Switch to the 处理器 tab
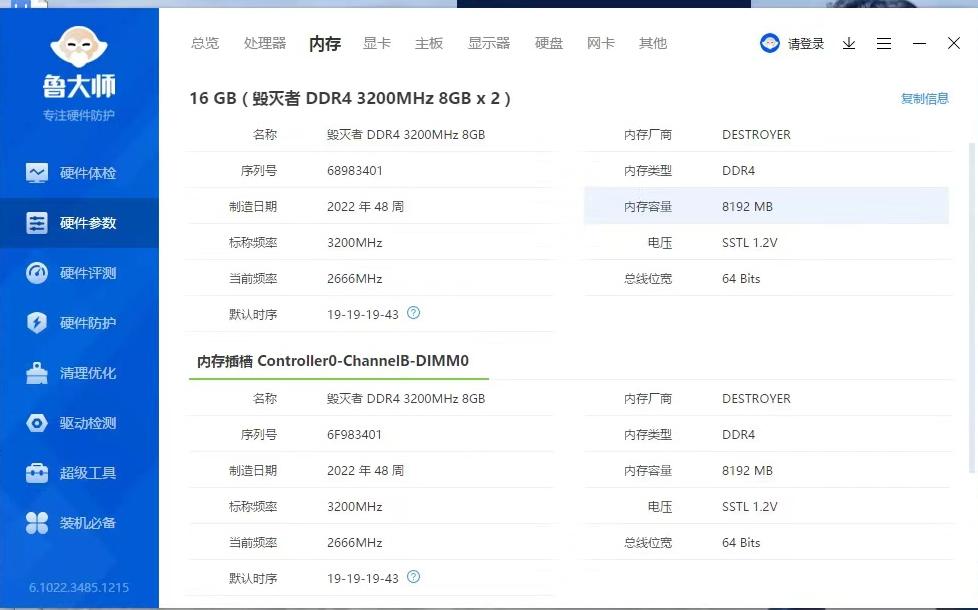Screen dimensions: 978x610 [x=264, y=43]
